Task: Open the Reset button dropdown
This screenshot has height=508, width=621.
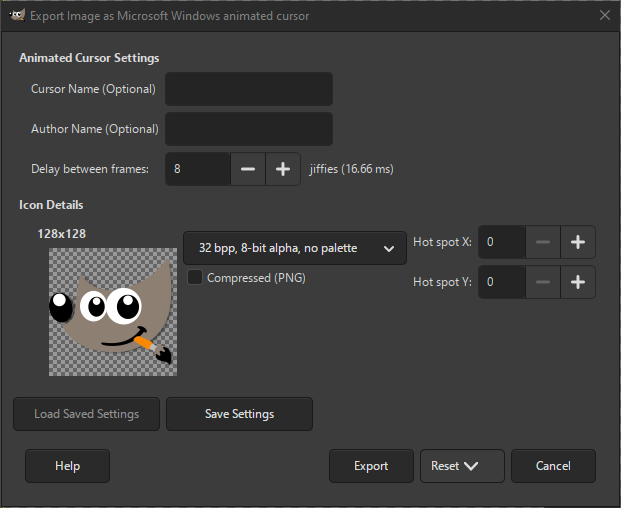Action: coord(462,466)
